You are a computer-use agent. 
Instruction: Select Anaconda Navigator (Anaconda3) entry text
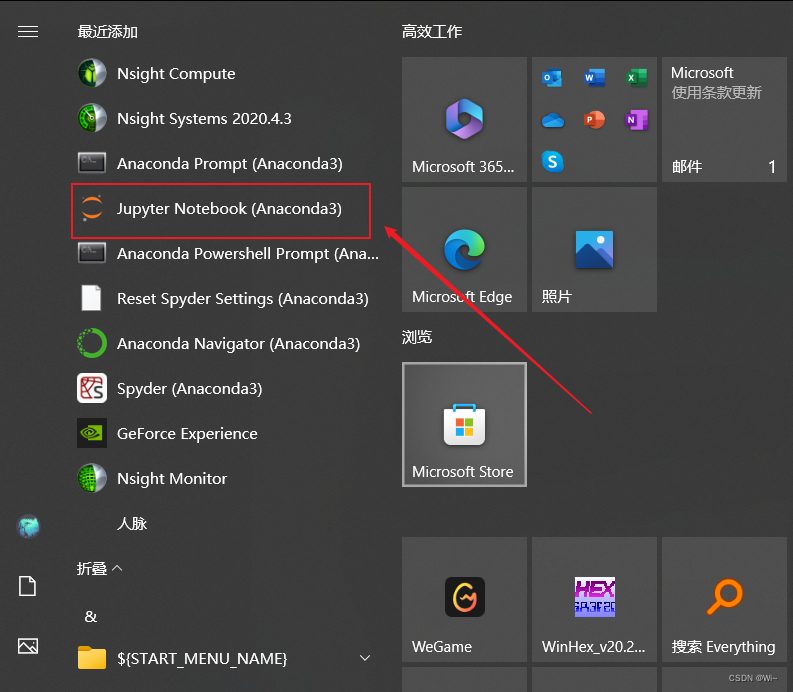click(239, 343)
